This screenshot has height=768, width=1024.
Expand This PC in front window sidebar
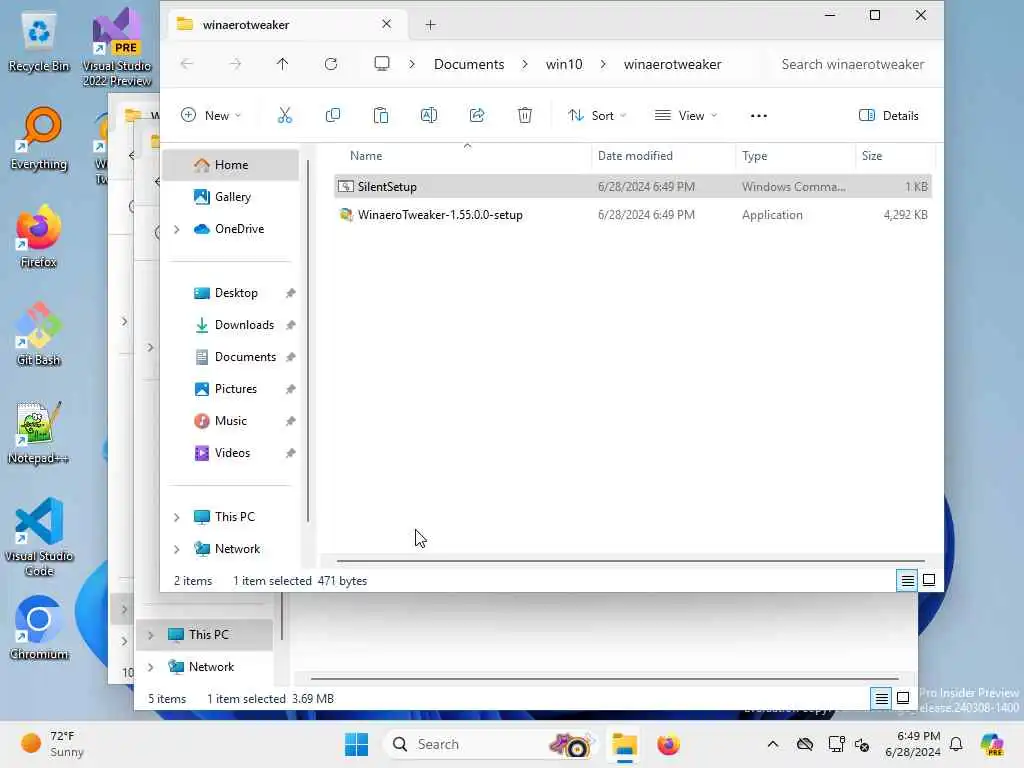point(176,517)
